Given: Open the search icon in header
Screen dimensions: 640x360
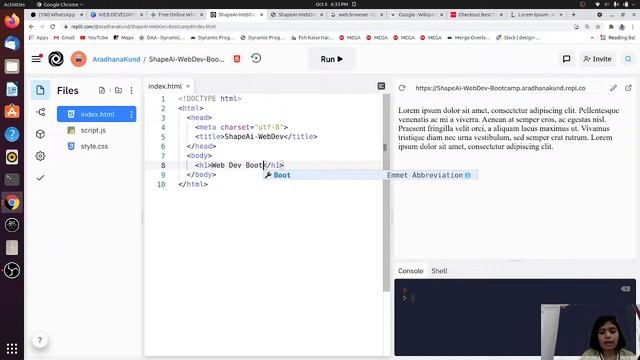Looking at the screenshot, I should click(628, 59).
